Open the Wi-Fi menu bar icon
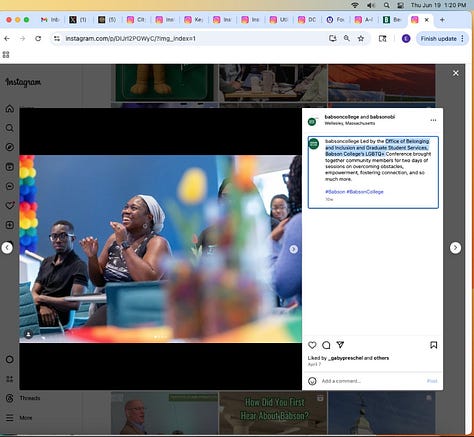The image size is (474, 437). (355, 5)
